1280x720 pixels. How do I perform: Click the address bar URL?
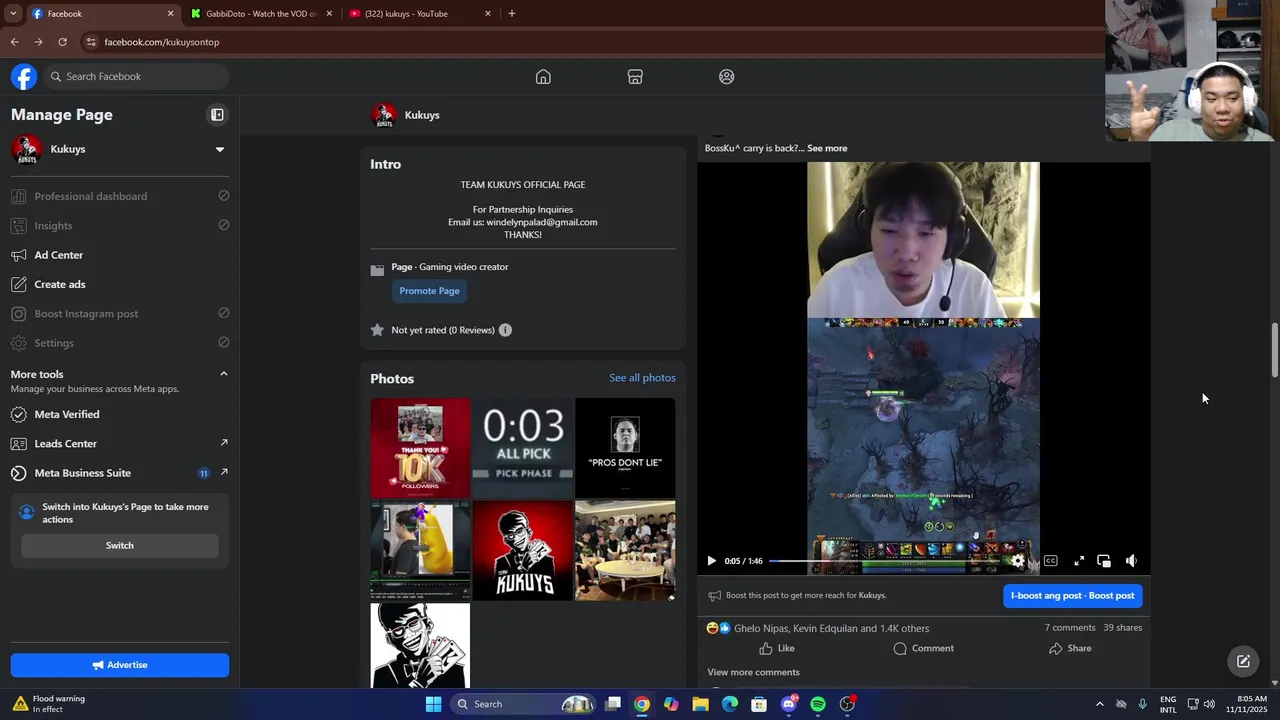162,42
